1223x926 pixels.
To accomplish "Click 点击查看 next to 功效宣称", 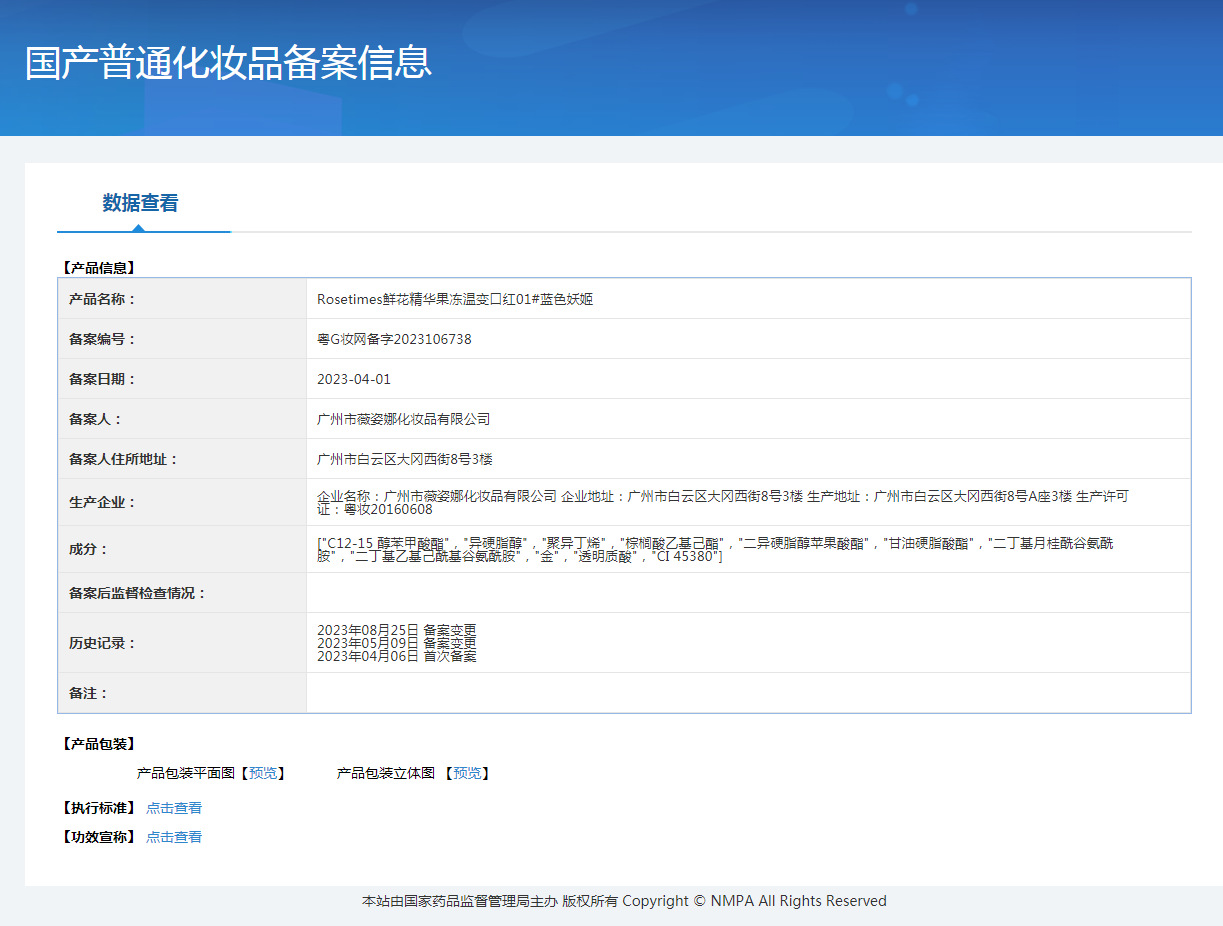I will pyautogui.click(x=174, y=837).
